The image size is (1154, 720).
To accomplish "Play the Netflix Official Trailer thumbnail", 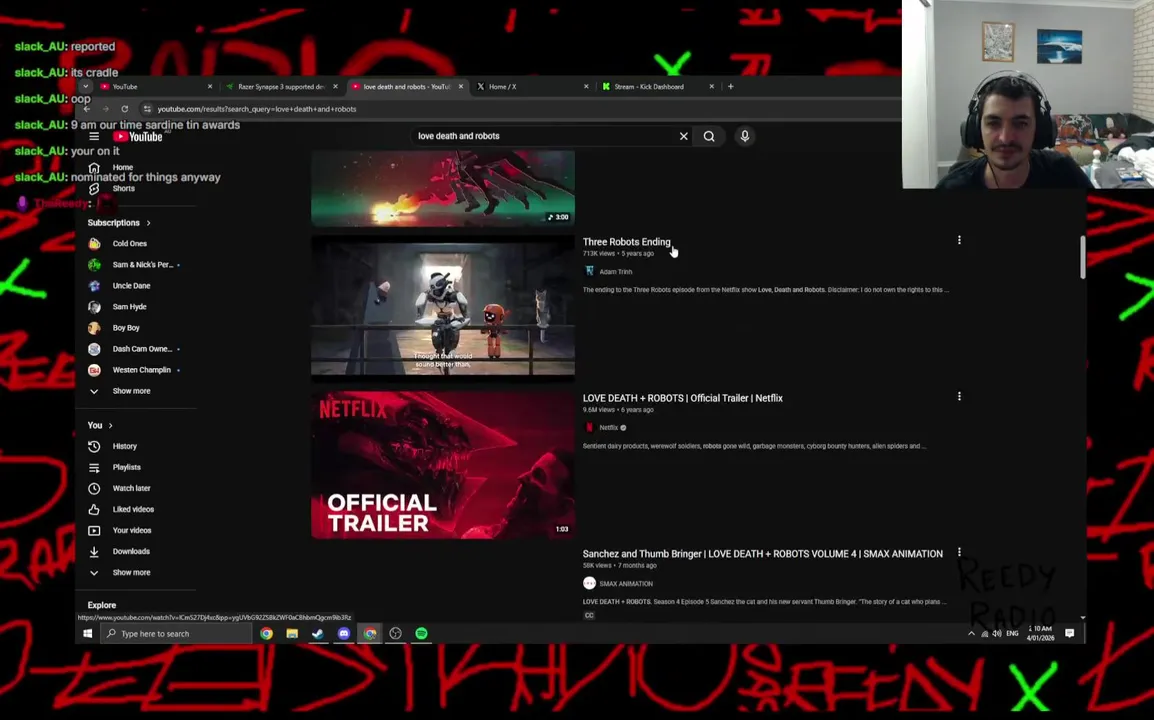I will point(443,465).
